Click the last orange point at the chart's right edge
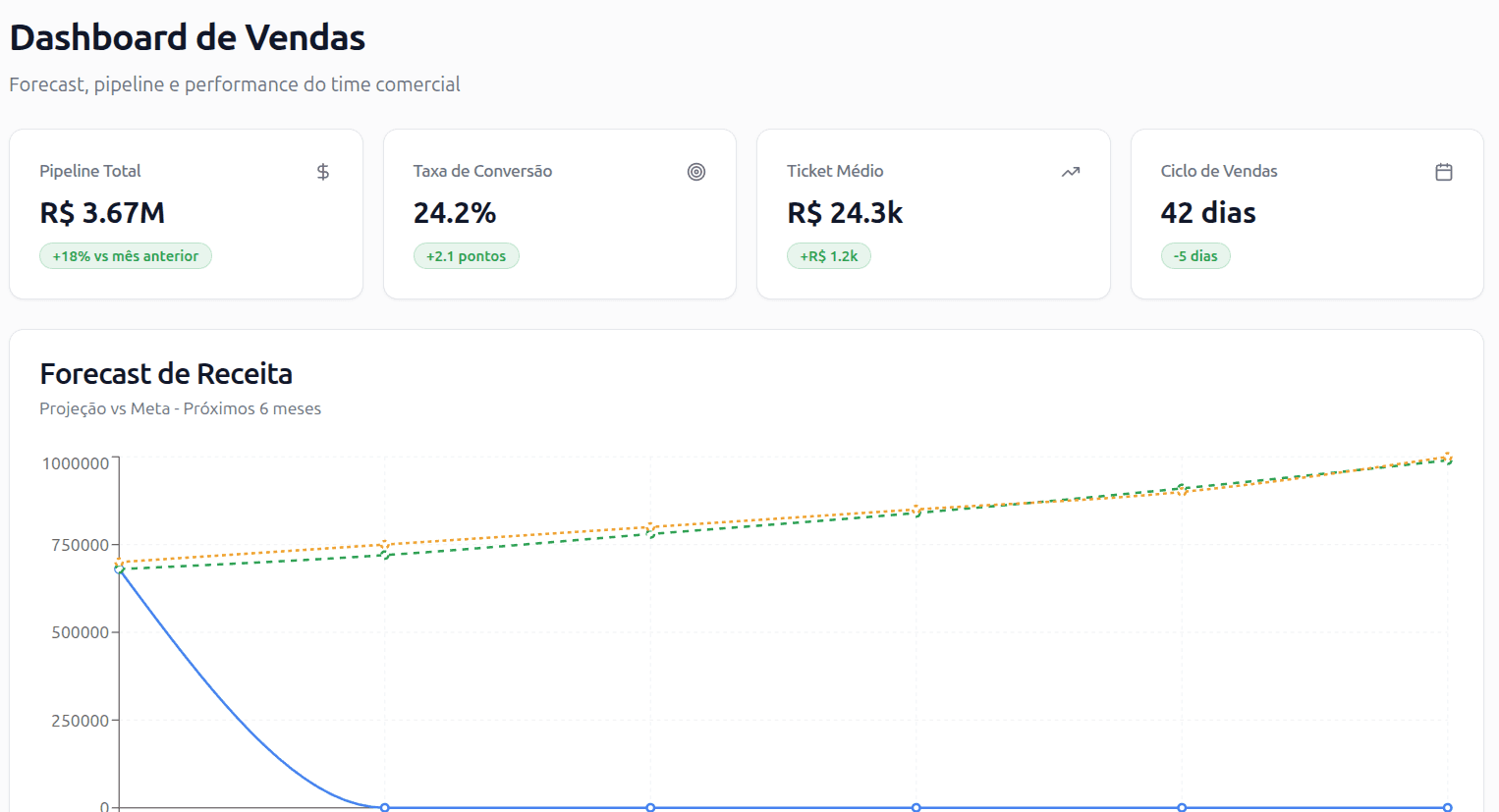 coord(1448,456)
